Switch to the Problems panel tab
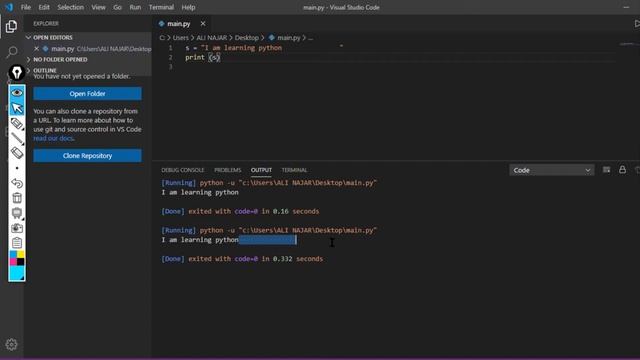 [x=227, y=170]
